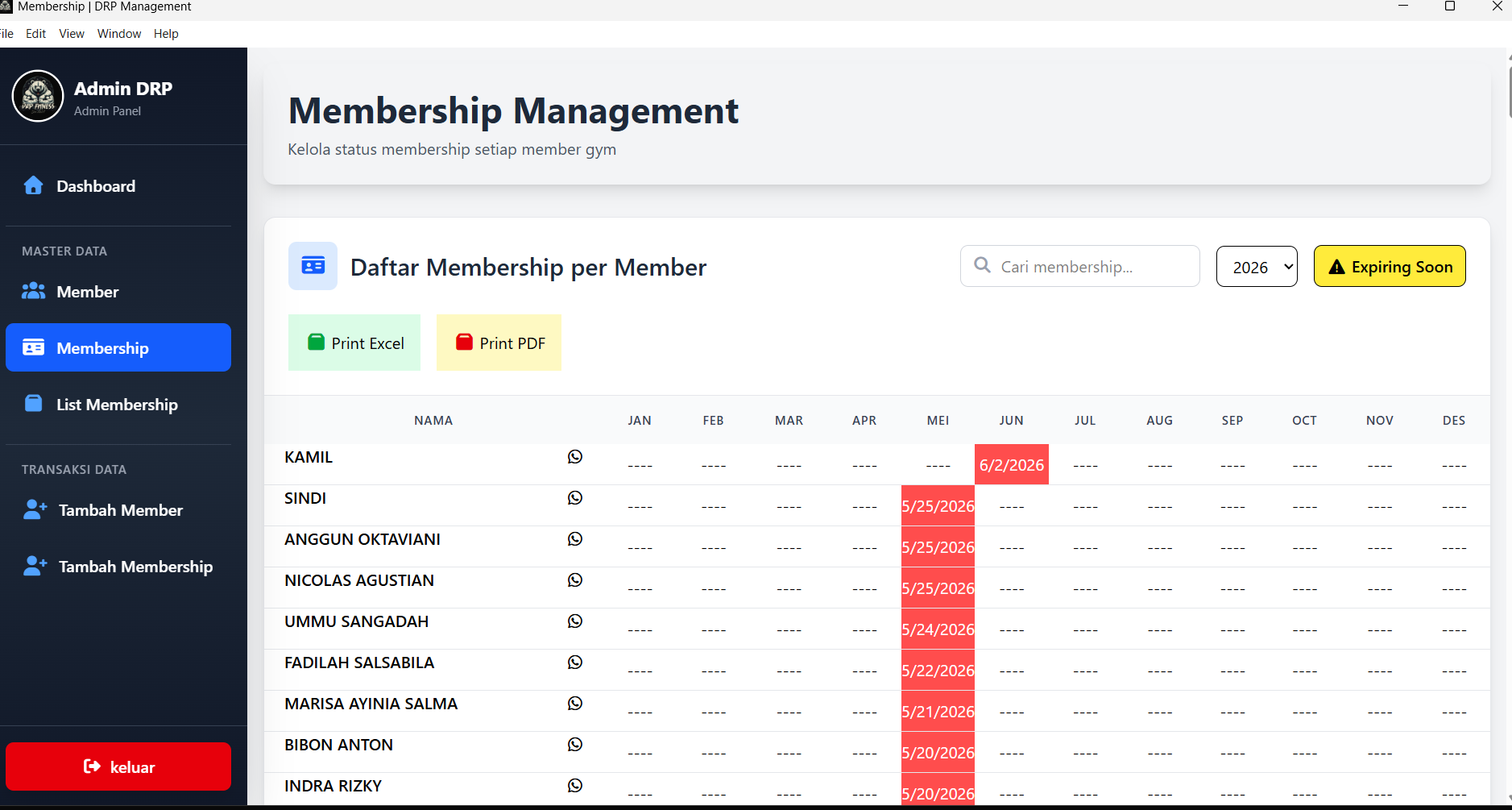Click KAMIL's 6/2/2026 June cell
The image size is (1512, 810).
[1012, 464]
